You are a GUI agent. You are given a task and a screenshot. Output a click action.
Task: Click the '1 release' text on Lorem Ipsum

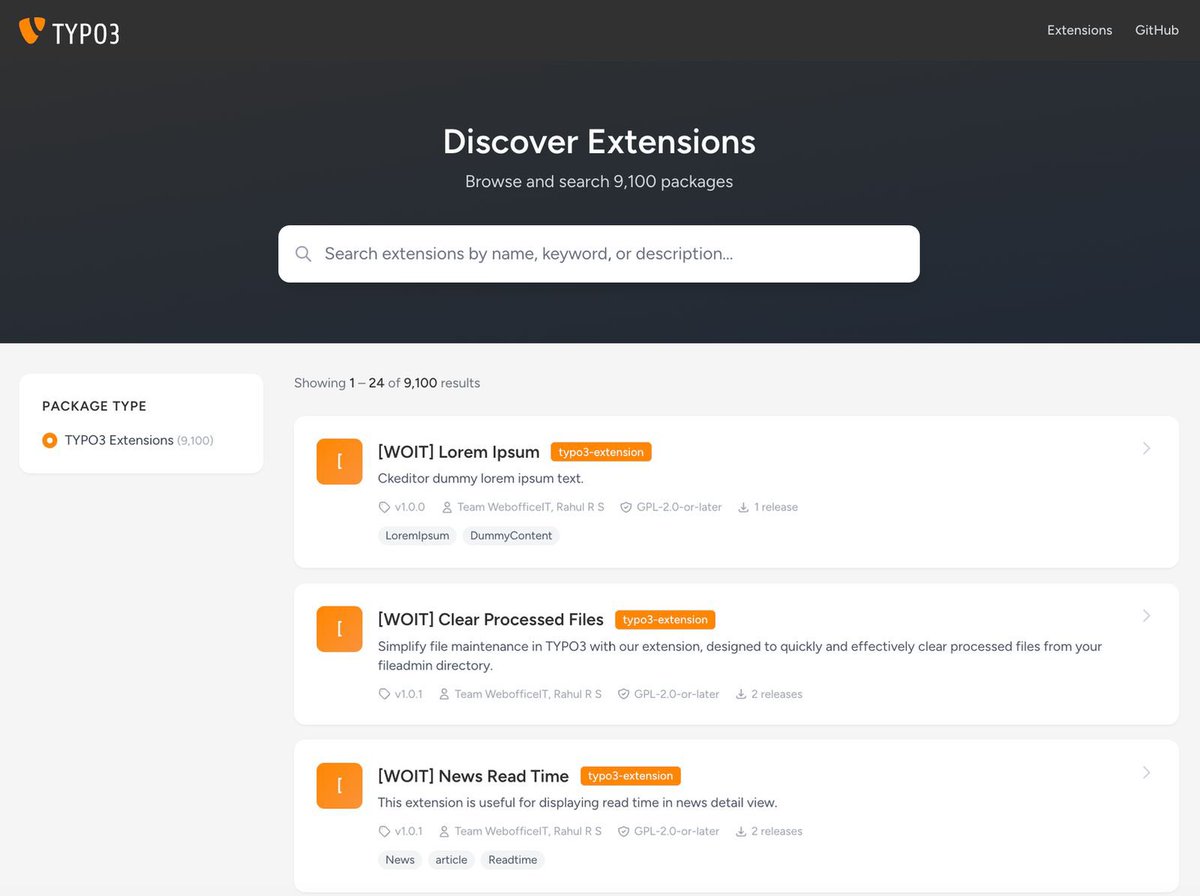(776, 507)
